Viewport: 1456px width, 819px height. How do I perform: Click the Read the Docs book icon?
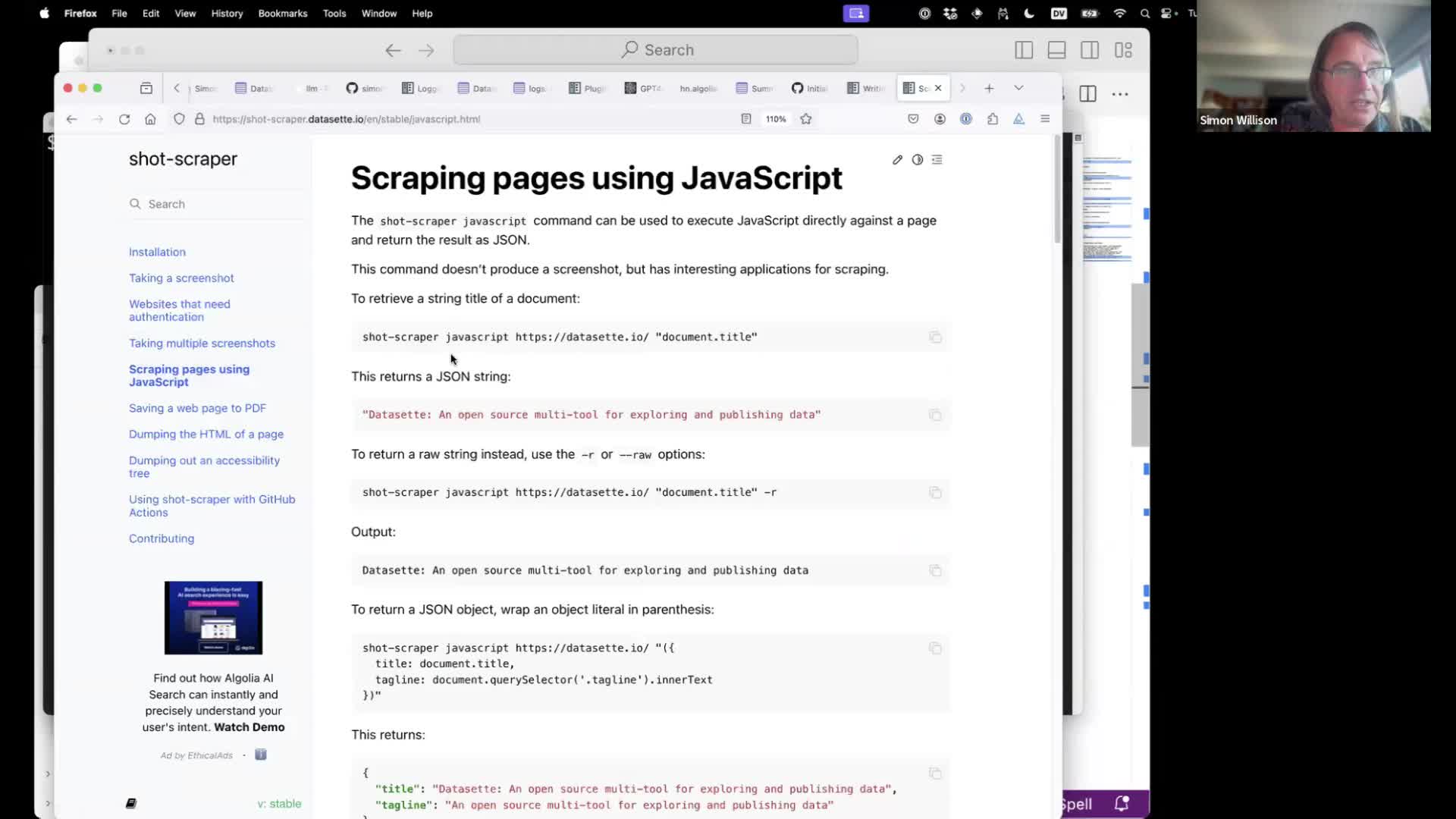click(130, 804)
